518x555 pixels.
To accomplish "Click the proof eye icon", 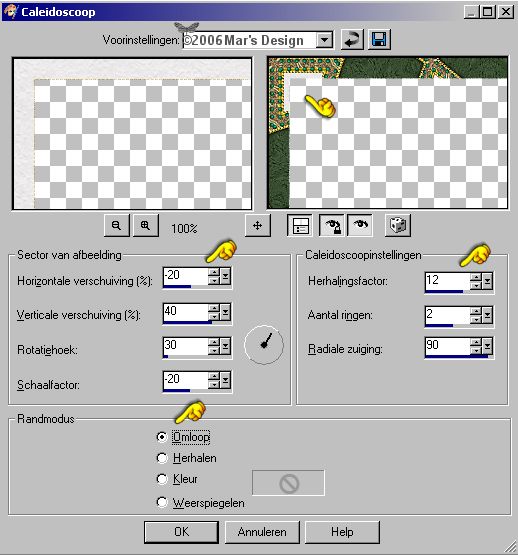I will [360, 225].
